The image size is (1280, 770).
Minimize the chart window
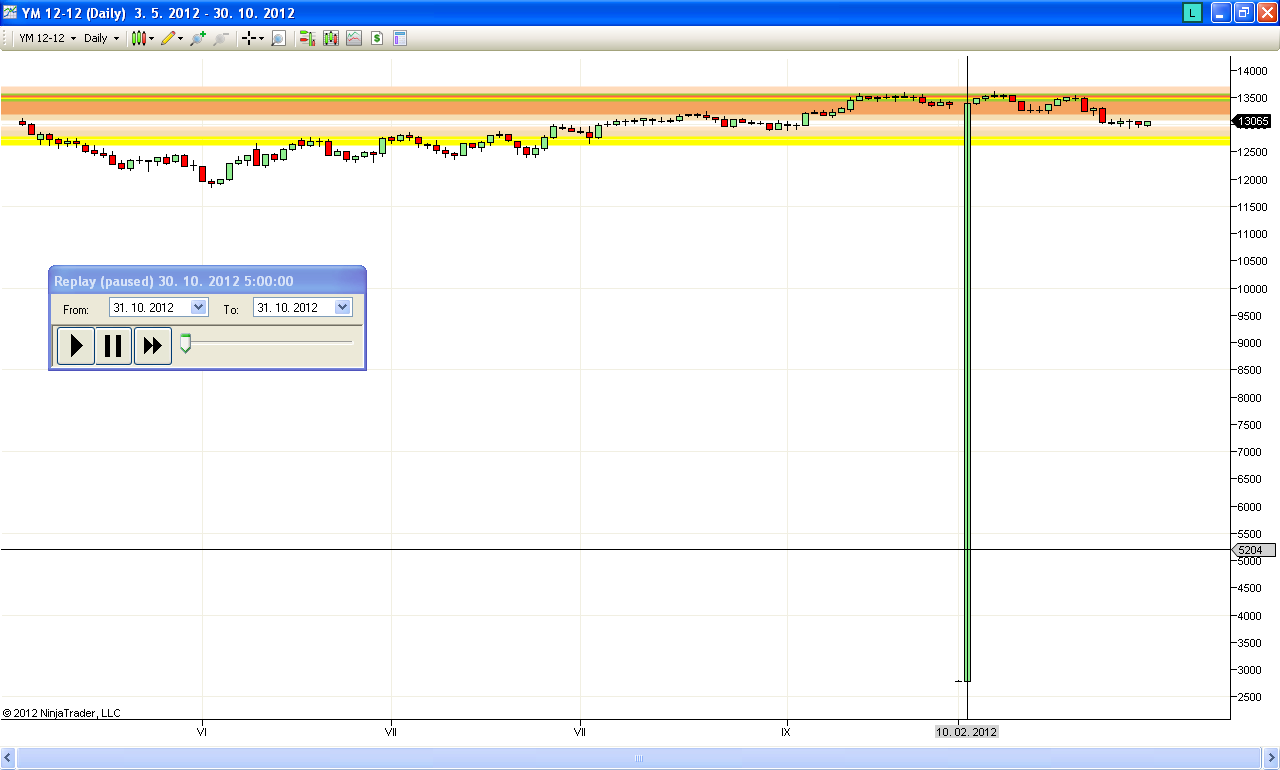coord(1221,13)
